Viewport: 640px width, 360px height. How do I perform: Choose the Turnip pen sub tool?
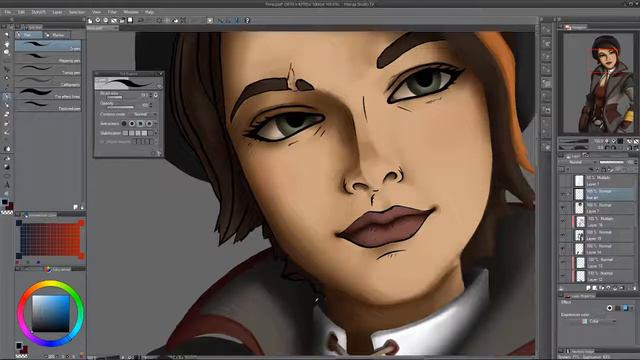48,70
